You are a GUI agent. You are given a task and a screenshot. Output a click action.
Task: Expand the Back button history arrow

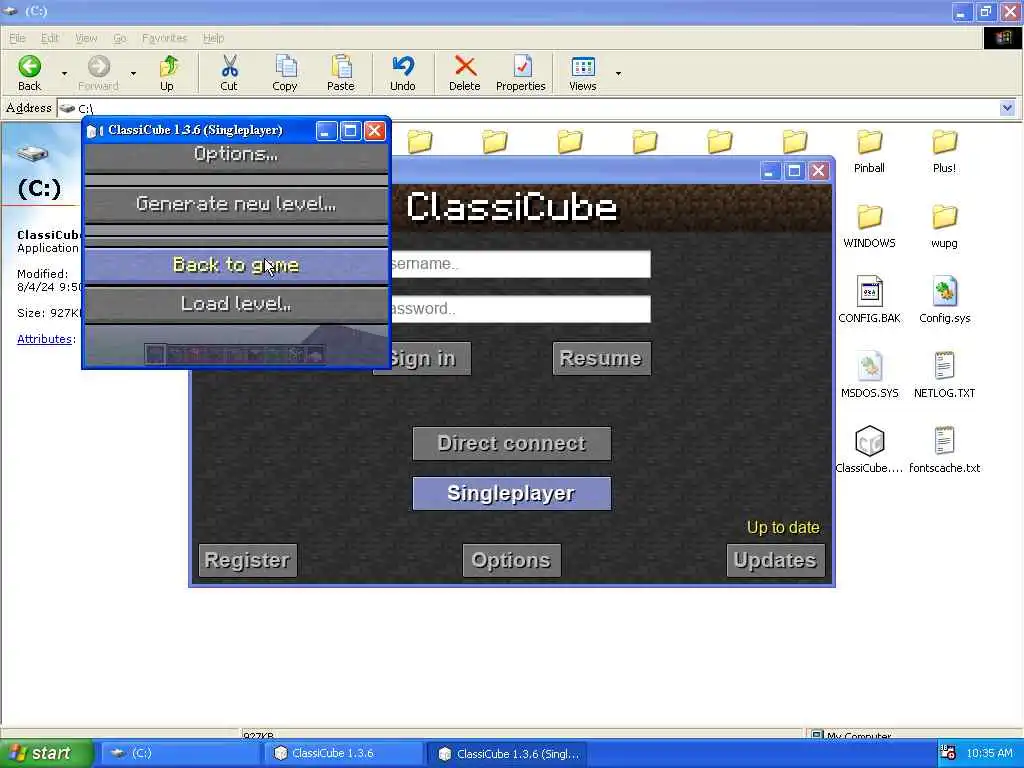tap(64, 73)
